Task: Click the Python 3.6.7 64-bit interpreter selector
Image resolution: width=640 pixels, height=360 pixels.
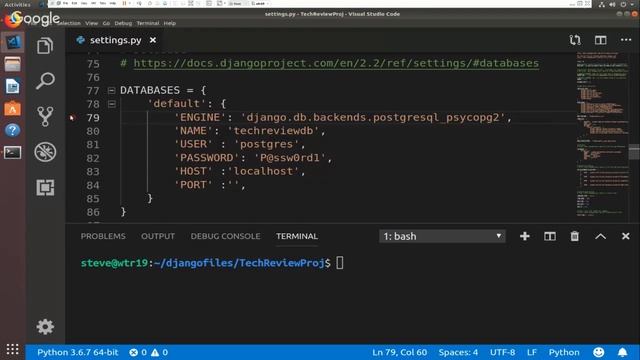Action: (78, 352)
